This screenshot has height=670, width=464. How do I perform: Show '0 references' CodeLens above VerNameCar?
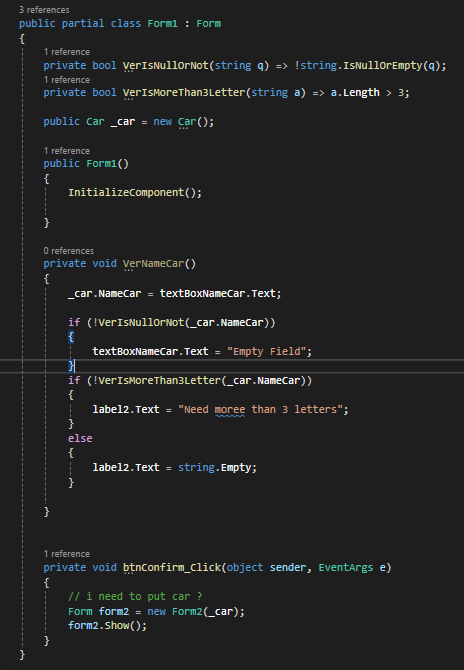(69, 251)
